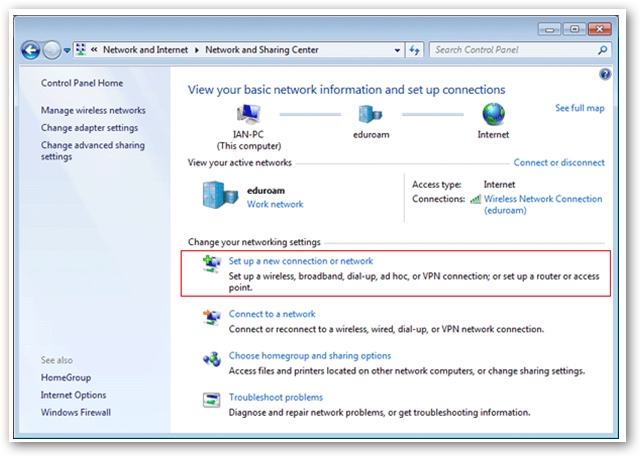The image size is (640, 456).
Task: Click the homegroup and sharing options icon
Action: [x=211, y=359]
